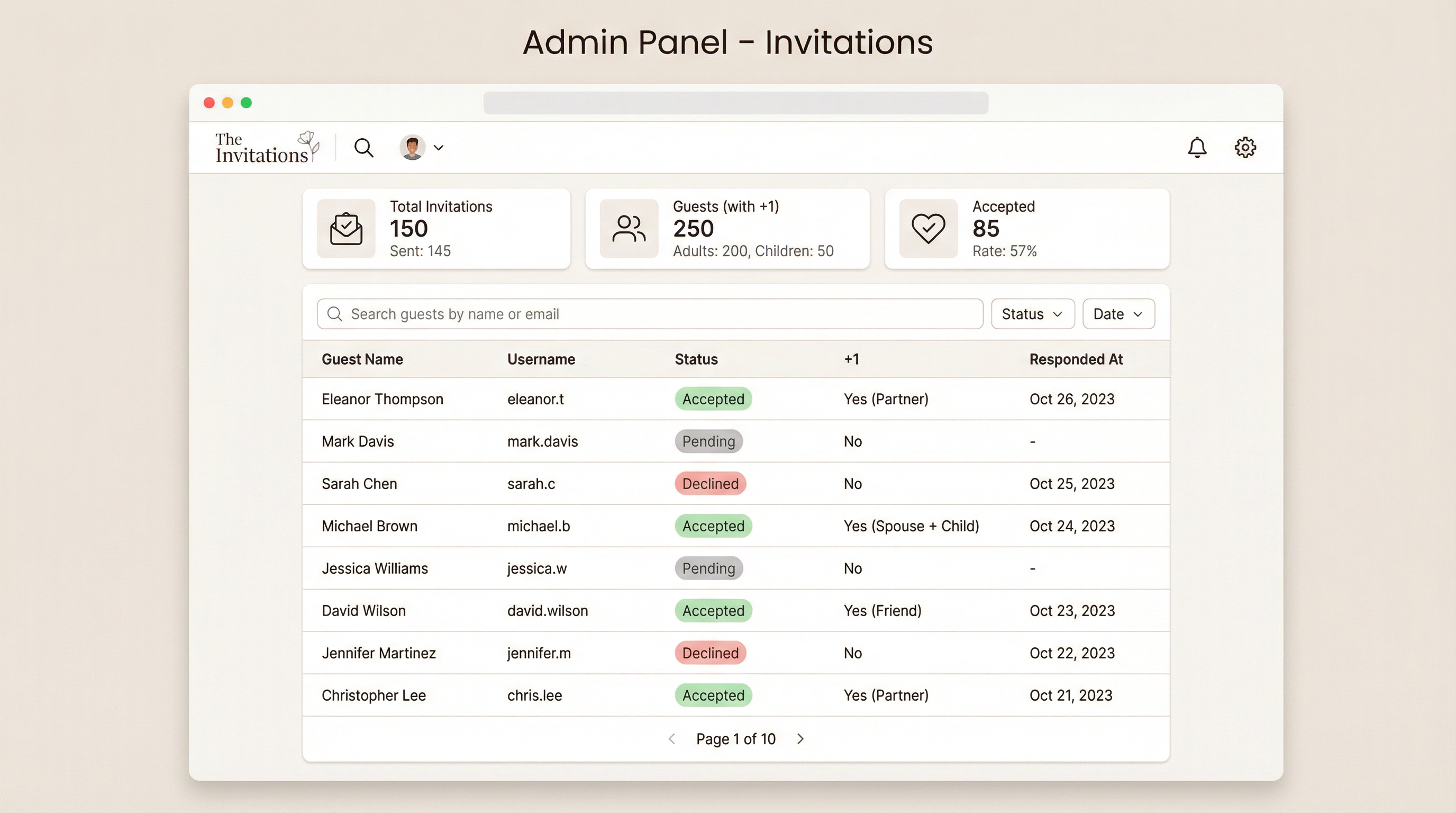Click the user avatar in the header
The height and width of the screenshot is (813, 1456).
412,147
